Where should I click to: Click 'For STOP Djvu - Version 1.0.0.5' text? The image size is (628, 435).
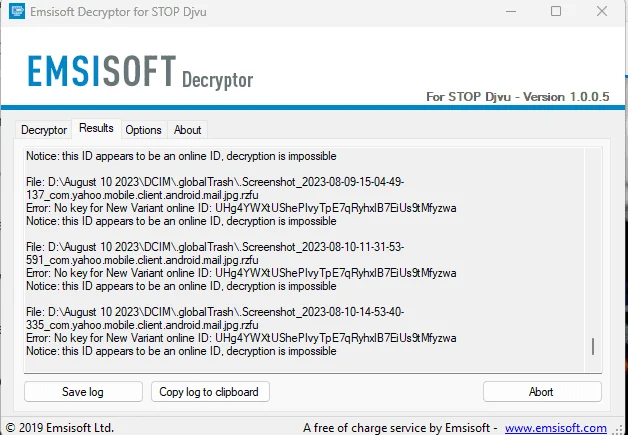click(x=517, y=97)
